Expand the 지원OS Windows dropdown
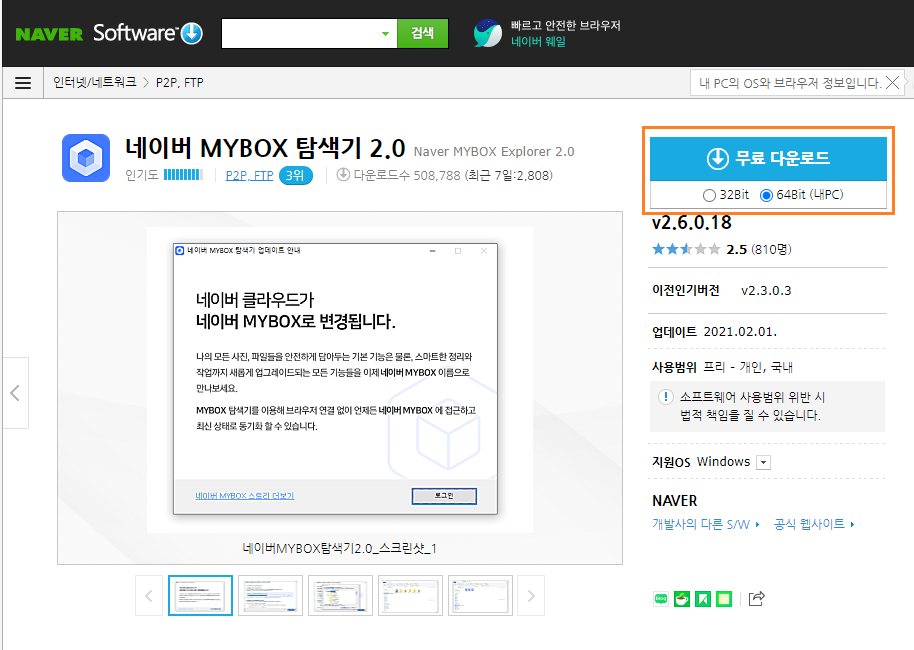914x650 pixels. 763,462
